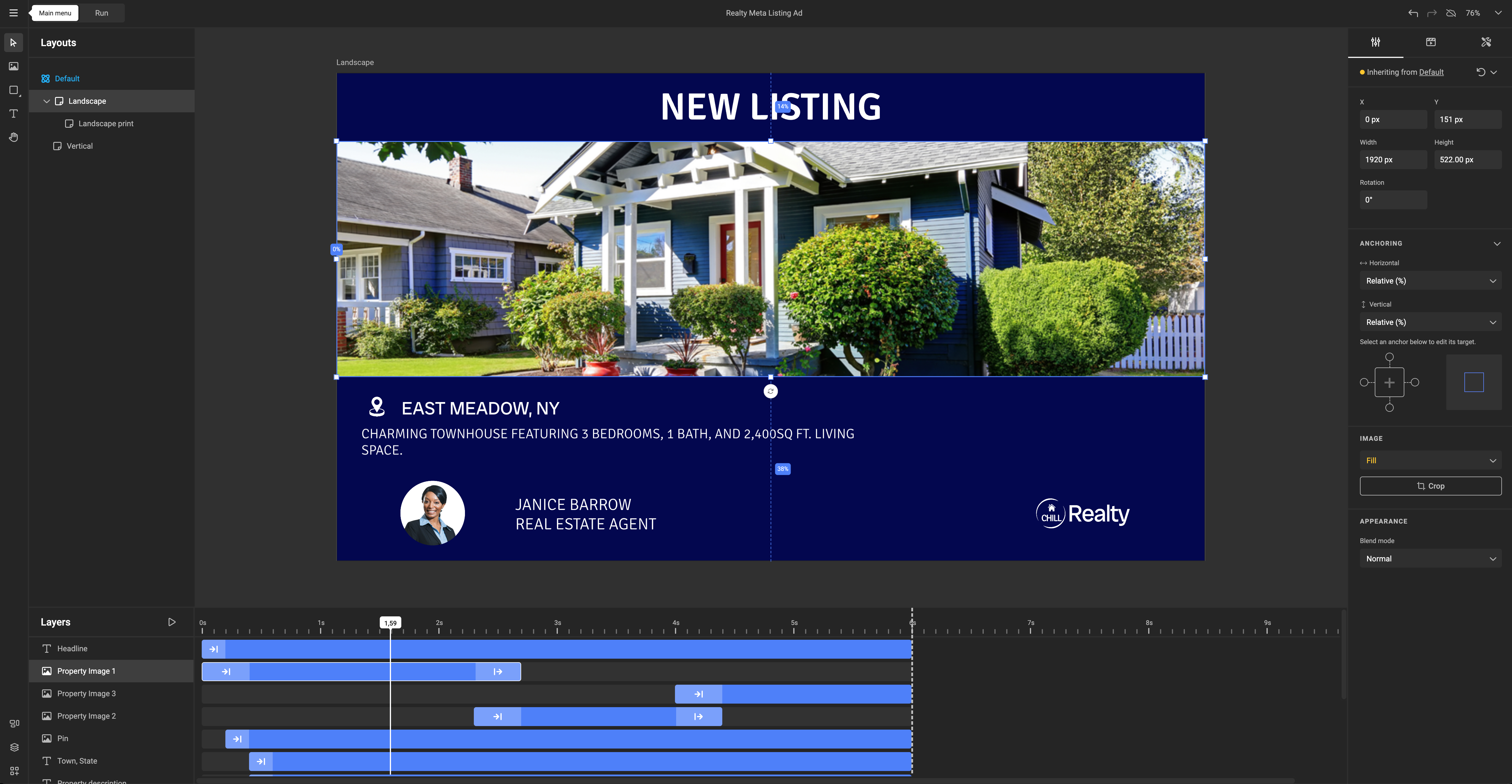Click the redo arrow icon

[x=1432, y=13]
